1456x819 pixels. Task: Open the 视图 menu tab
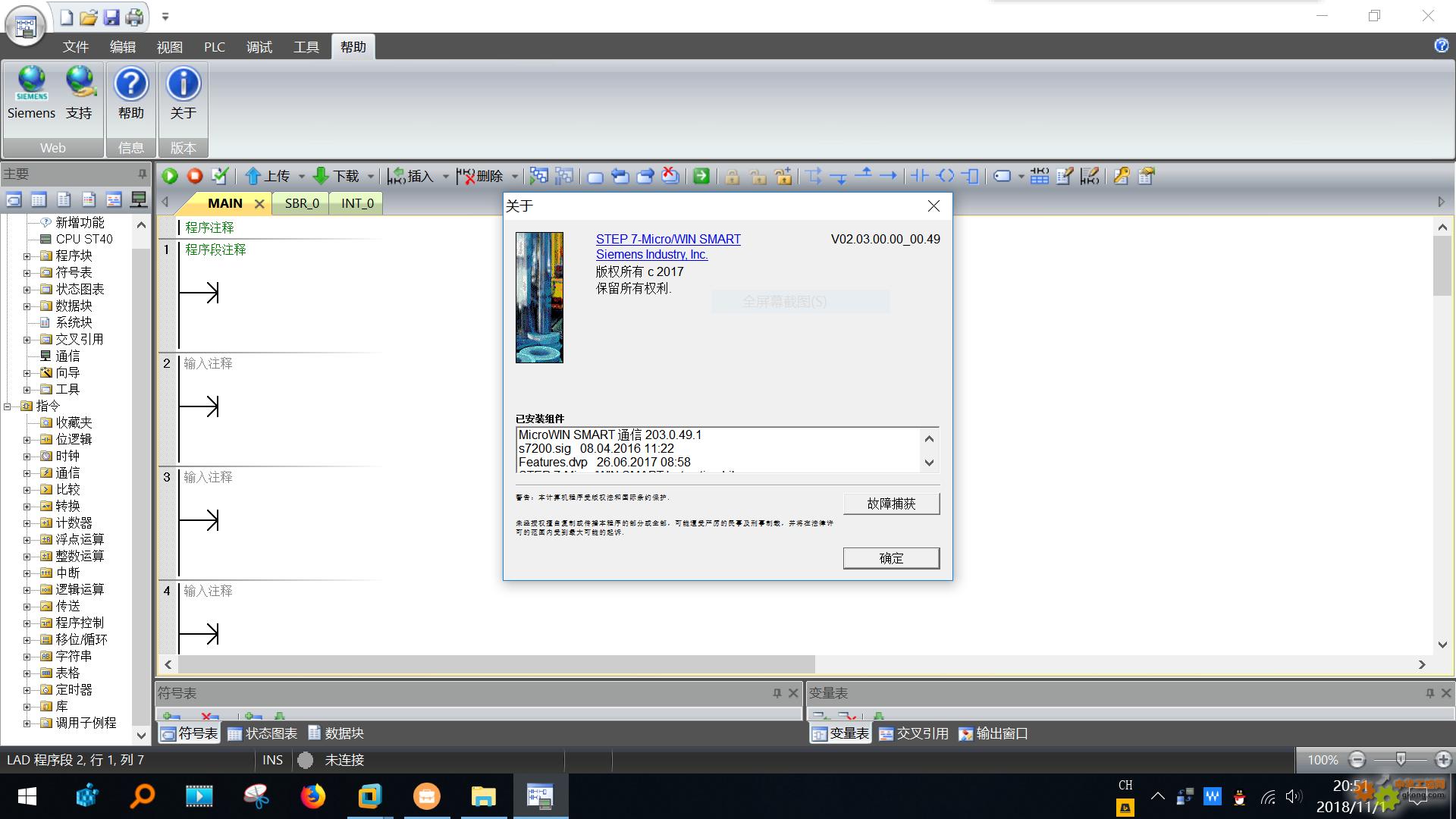coord(169,47)
